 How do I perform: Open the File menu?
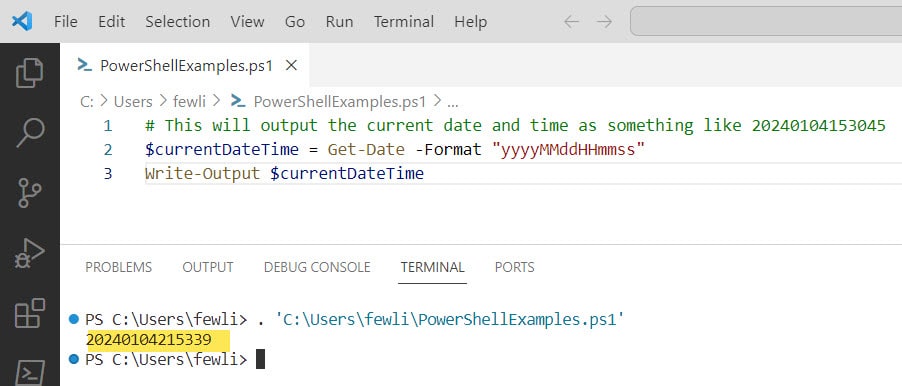pyautogui.click(x=66, y=22)
